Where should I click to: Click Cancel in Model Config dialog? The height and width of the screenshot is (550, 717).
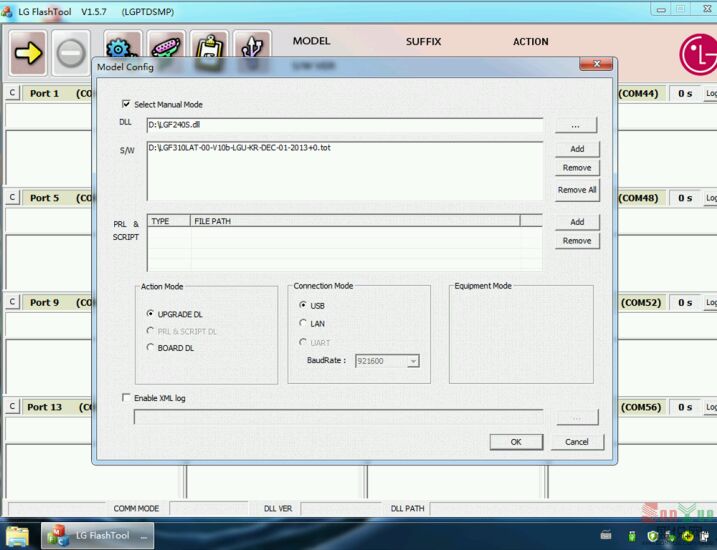tap(577, 442)
